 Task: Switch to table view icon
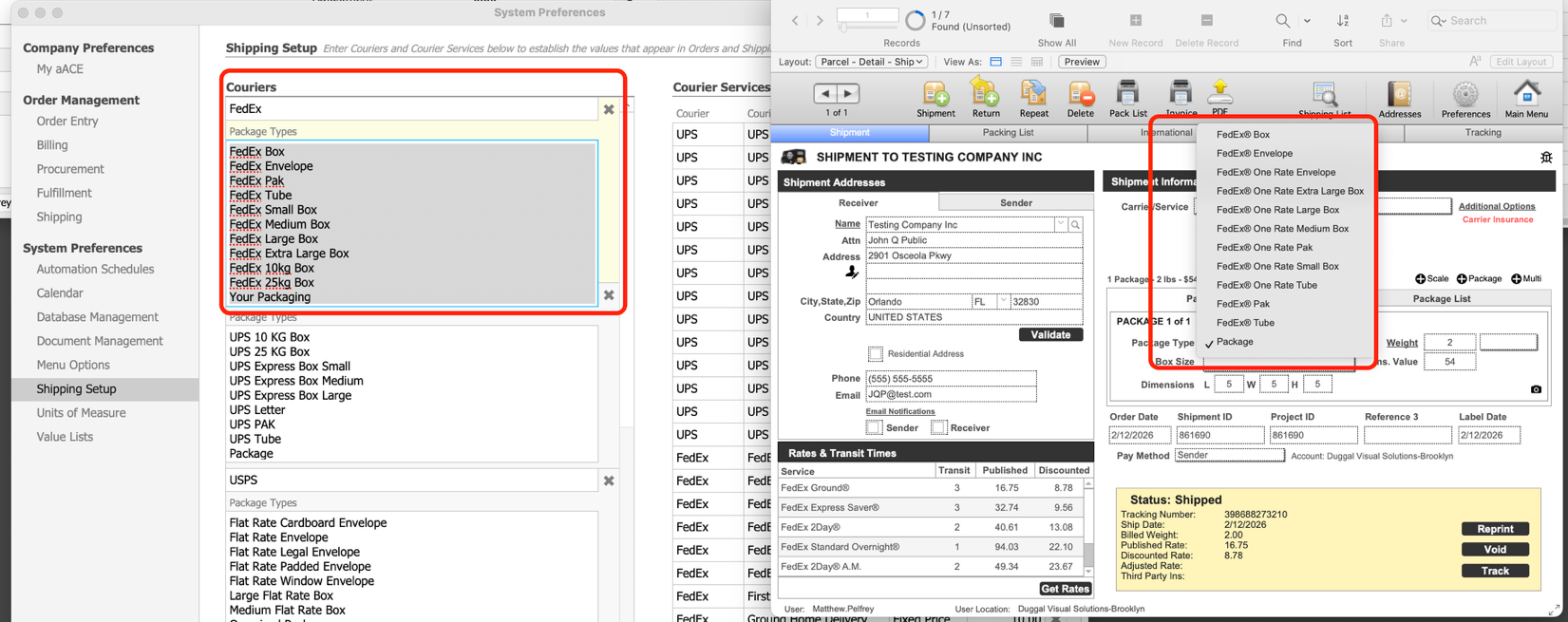pos(1037,62)
